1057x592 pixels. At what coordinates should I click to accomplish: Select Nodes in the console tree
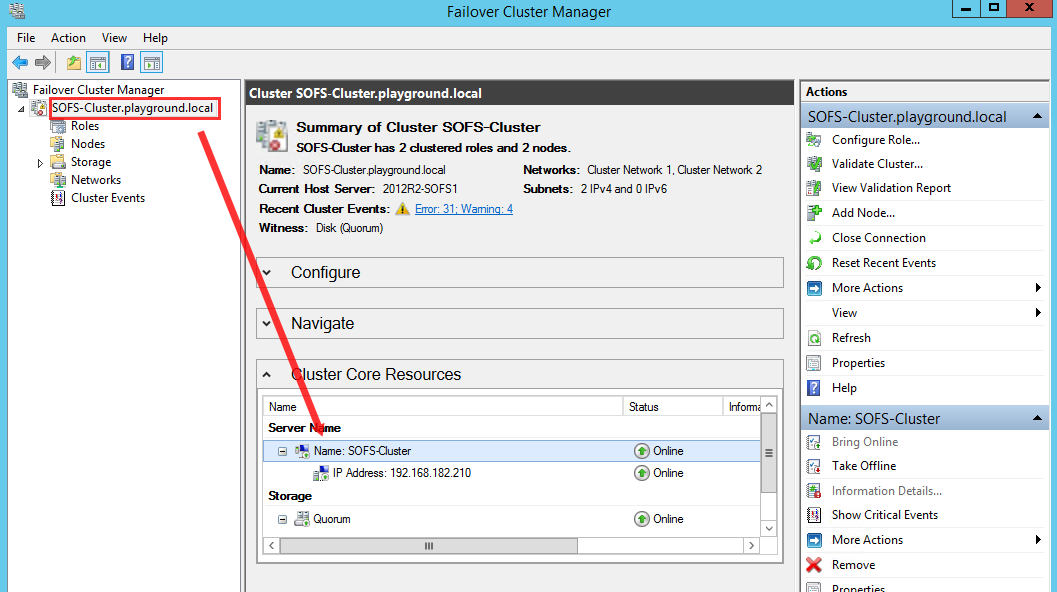tap(88, 144)
